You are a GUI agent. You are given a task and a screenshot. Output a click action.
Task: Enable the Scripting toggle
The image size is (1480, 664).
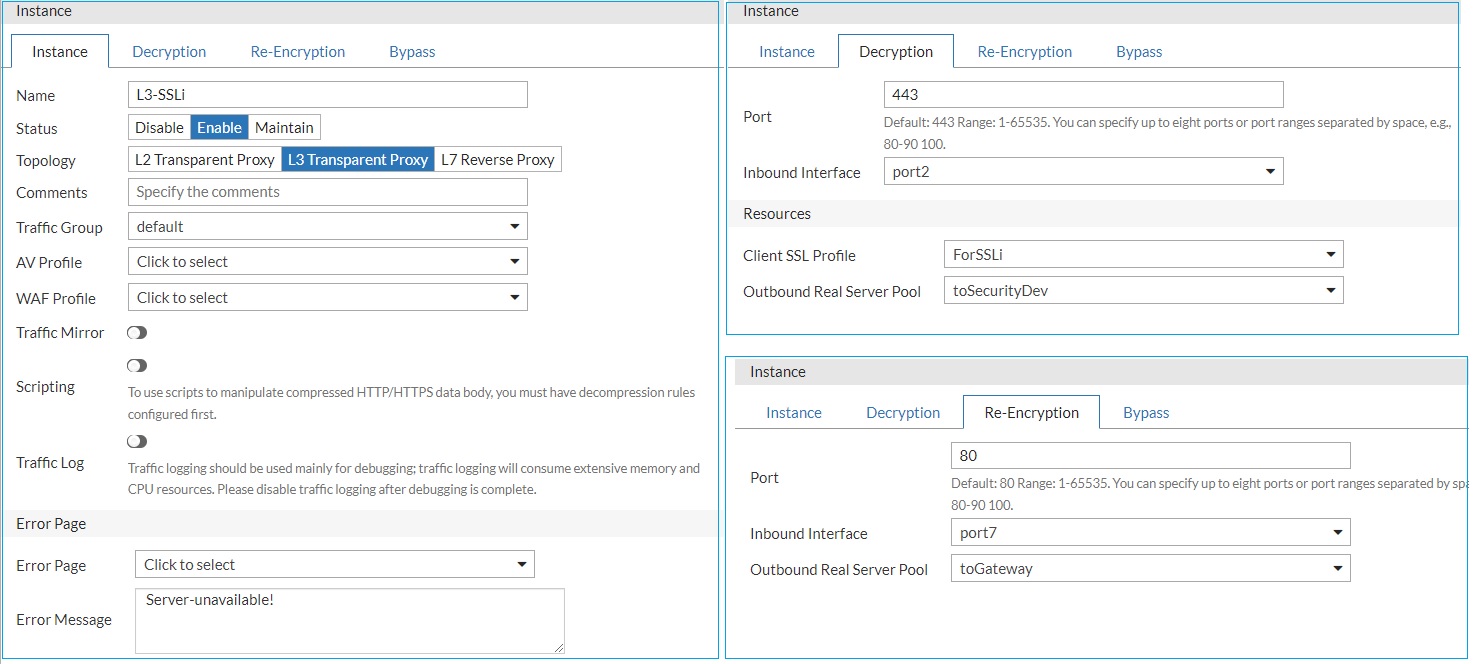coord(137,366)
